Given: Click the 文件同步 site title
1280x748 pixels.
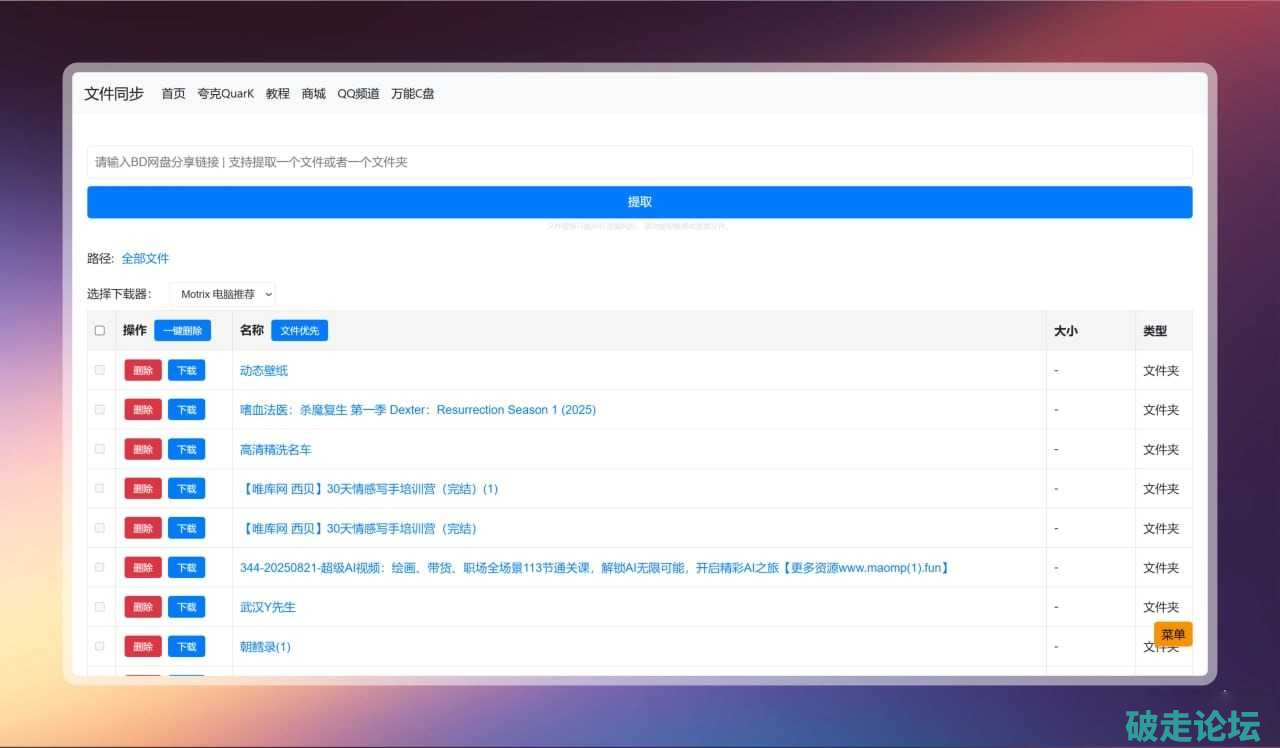Looking at the screenshot, I should (114, 94).
